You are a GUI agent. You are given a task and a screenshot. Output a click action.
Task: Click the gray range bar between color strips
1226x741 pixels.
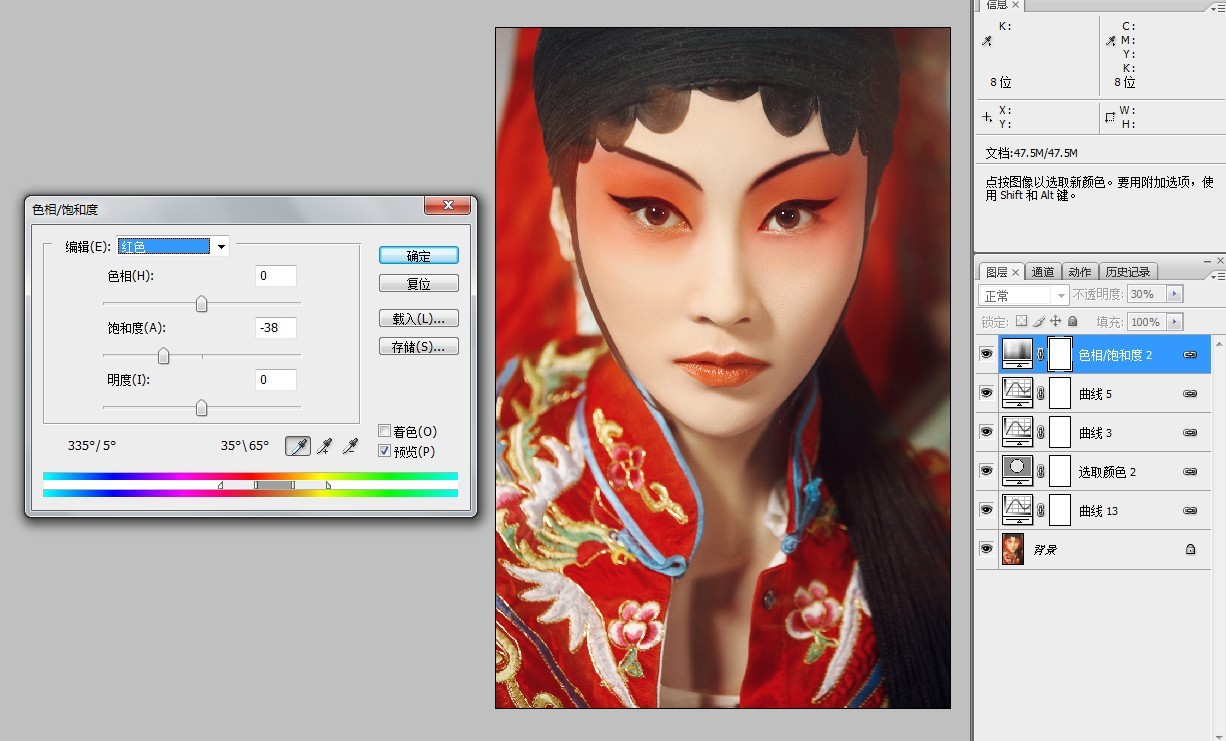[274, 485]
